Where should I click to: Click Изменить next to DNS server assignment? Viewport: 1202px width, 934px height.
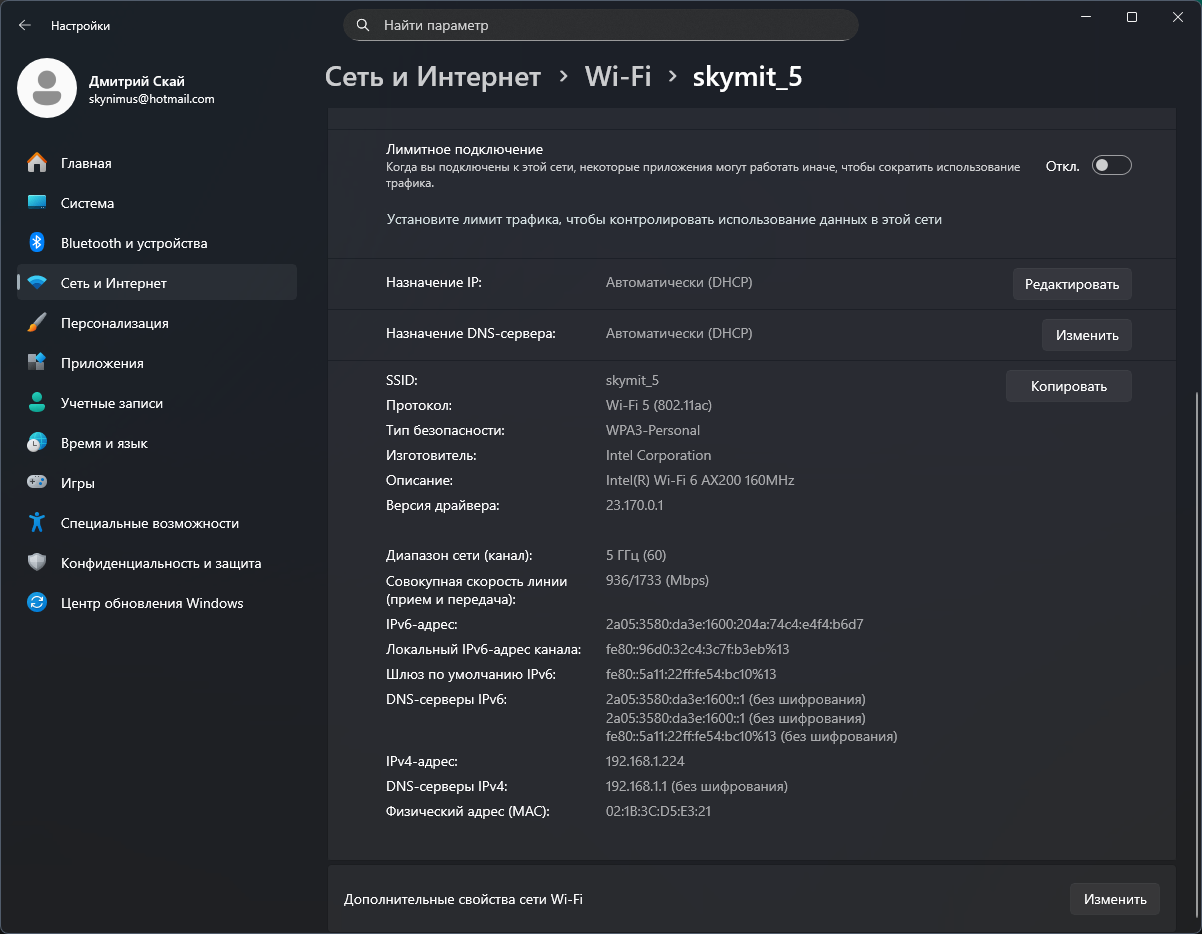pos(1086,335)
